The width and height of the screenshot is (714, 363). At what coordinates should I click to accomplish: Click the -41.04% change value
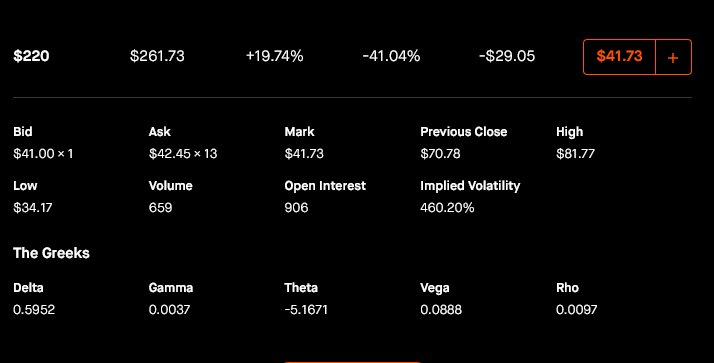391,56
